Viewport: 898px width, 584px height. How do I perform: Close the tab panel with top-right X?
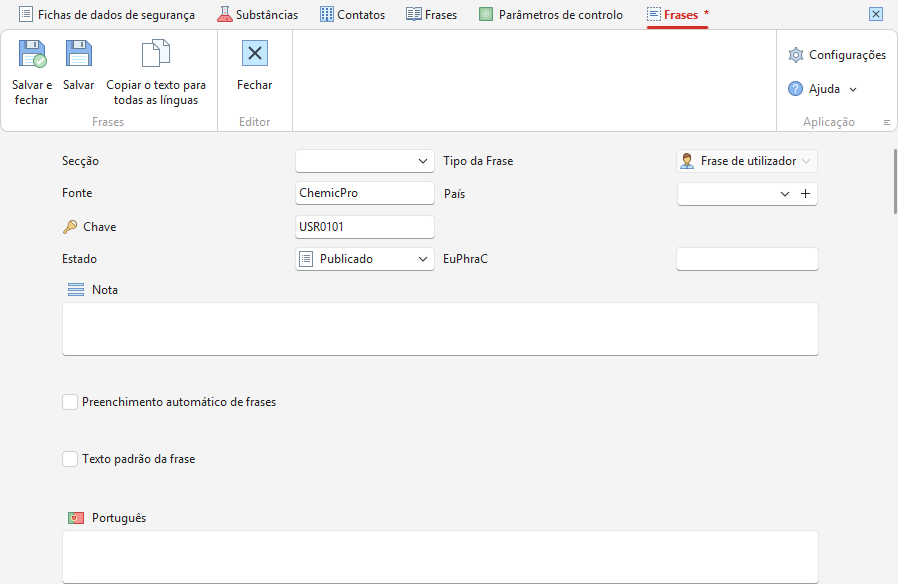click(x=876, y=14)
